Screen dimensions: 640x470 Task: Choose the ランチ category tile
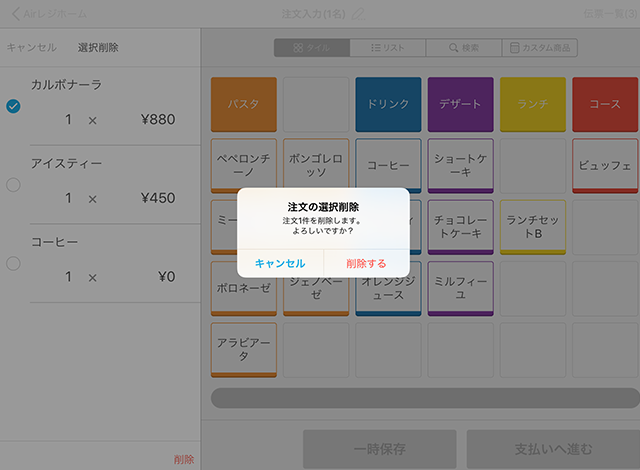[533, 104]
